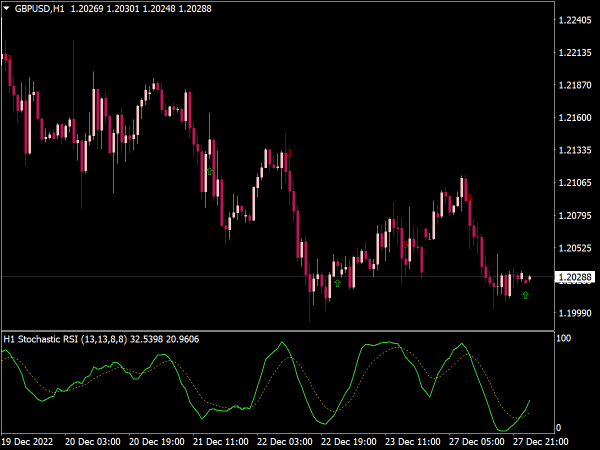Click the last green buy arrow under the latest candles
Screen dimensions: 600x450
(x=525, y=295)
